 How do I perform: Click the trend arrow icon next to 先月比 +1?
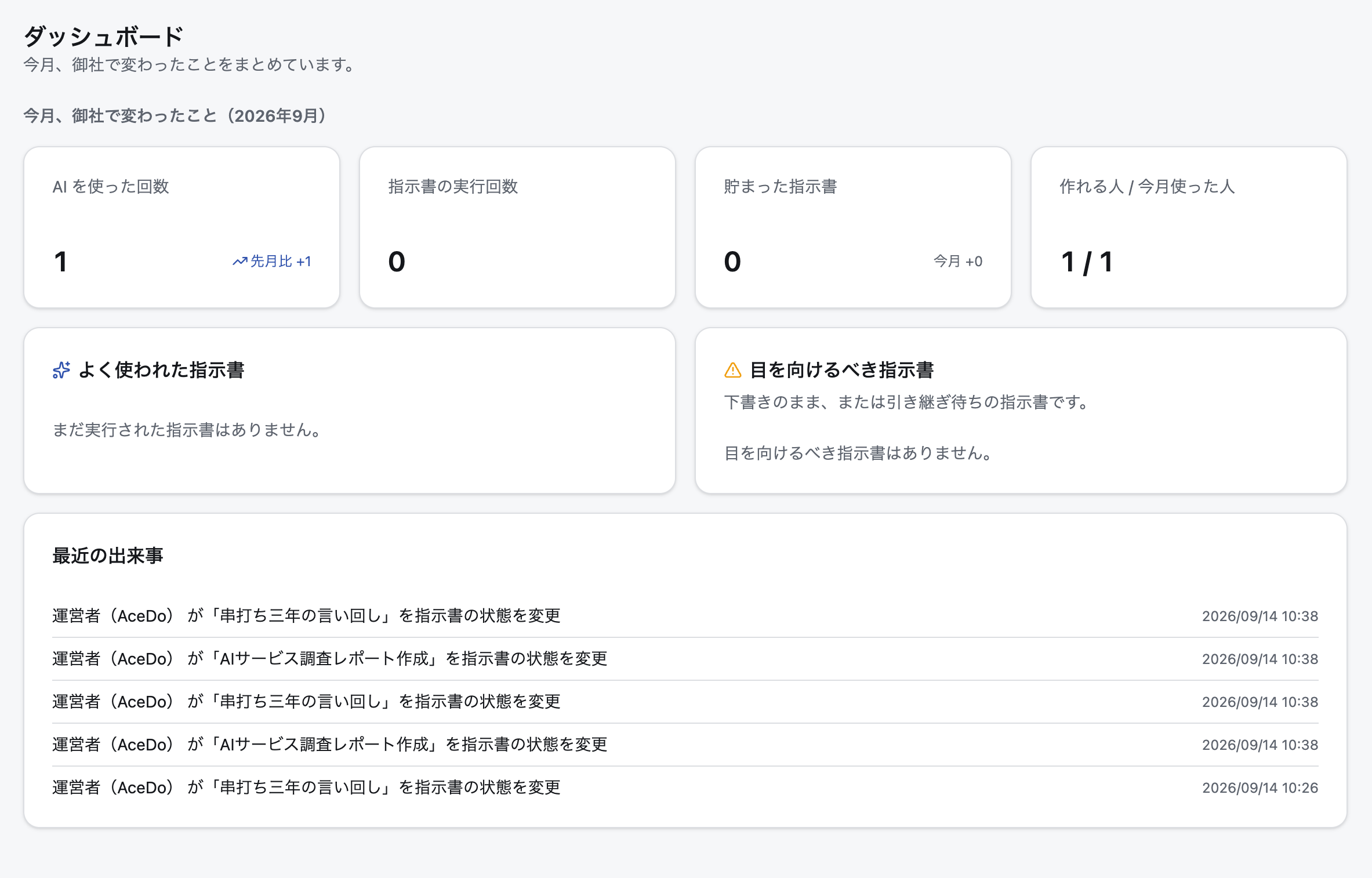(x=239, y=262)
